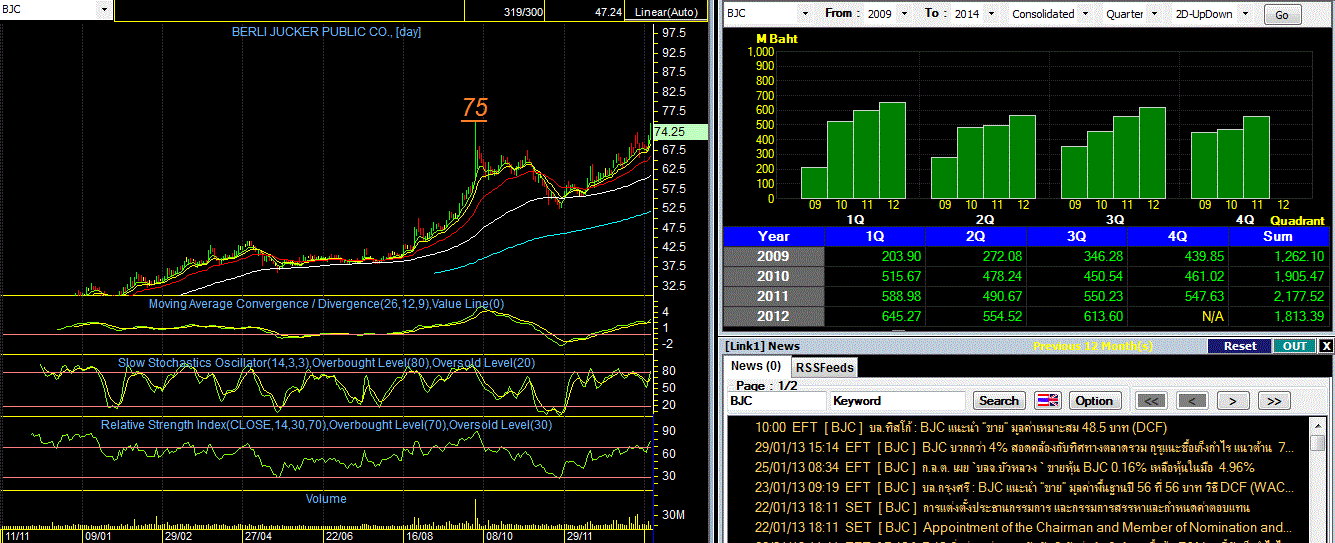Click the 75 price annotation on chart

(474, 107)
